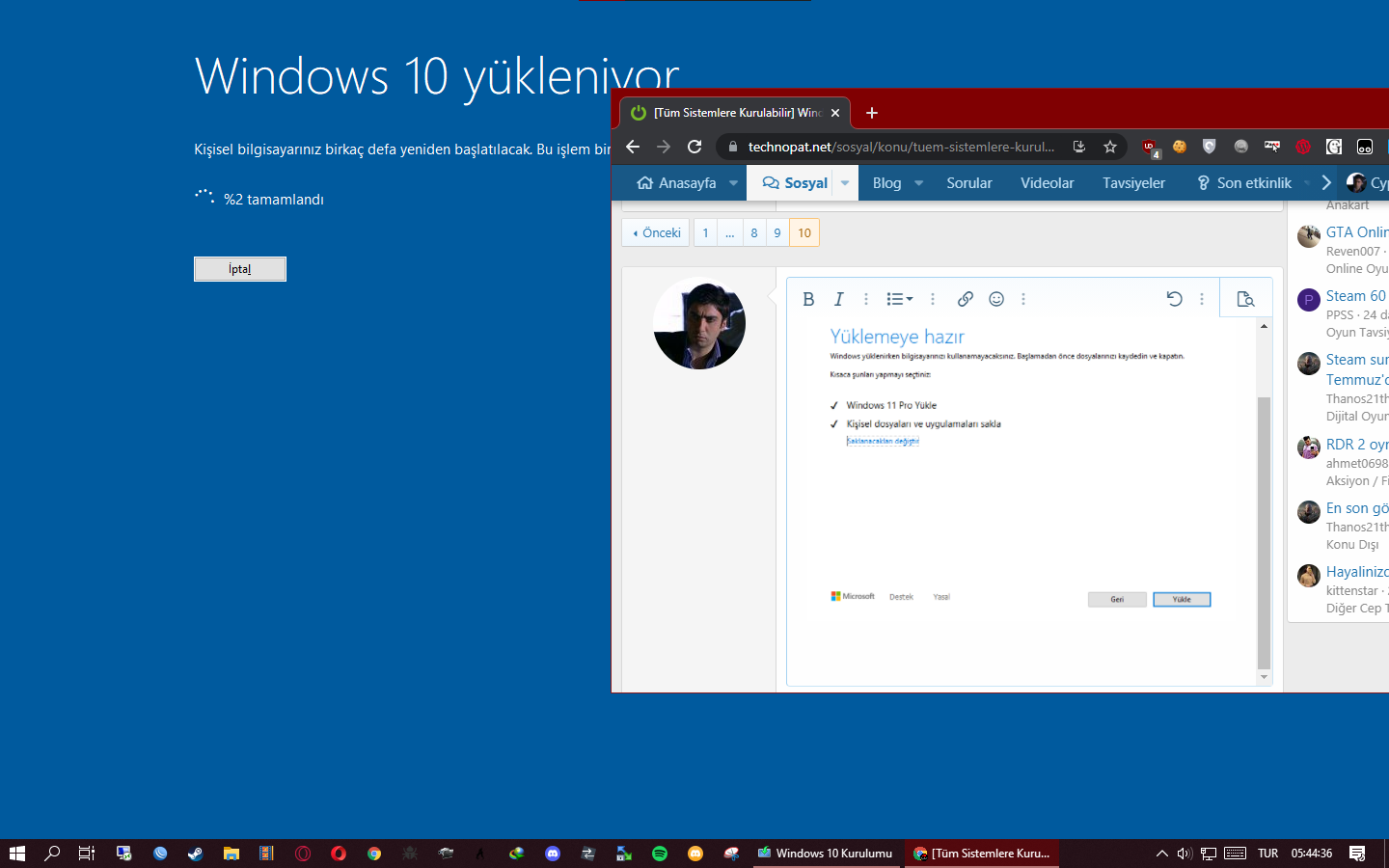Open the Steam 60 thread in the sidebar
The height and width of the screenshot is (868, 1389).
(x=1356, y=296)
